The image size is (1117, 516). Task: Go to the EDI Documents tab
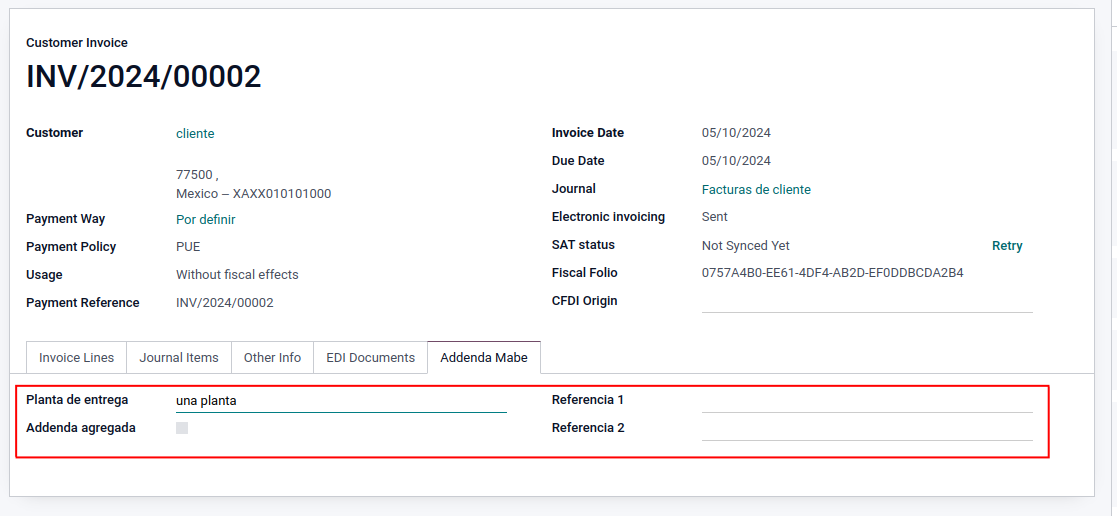click(370, 357)
